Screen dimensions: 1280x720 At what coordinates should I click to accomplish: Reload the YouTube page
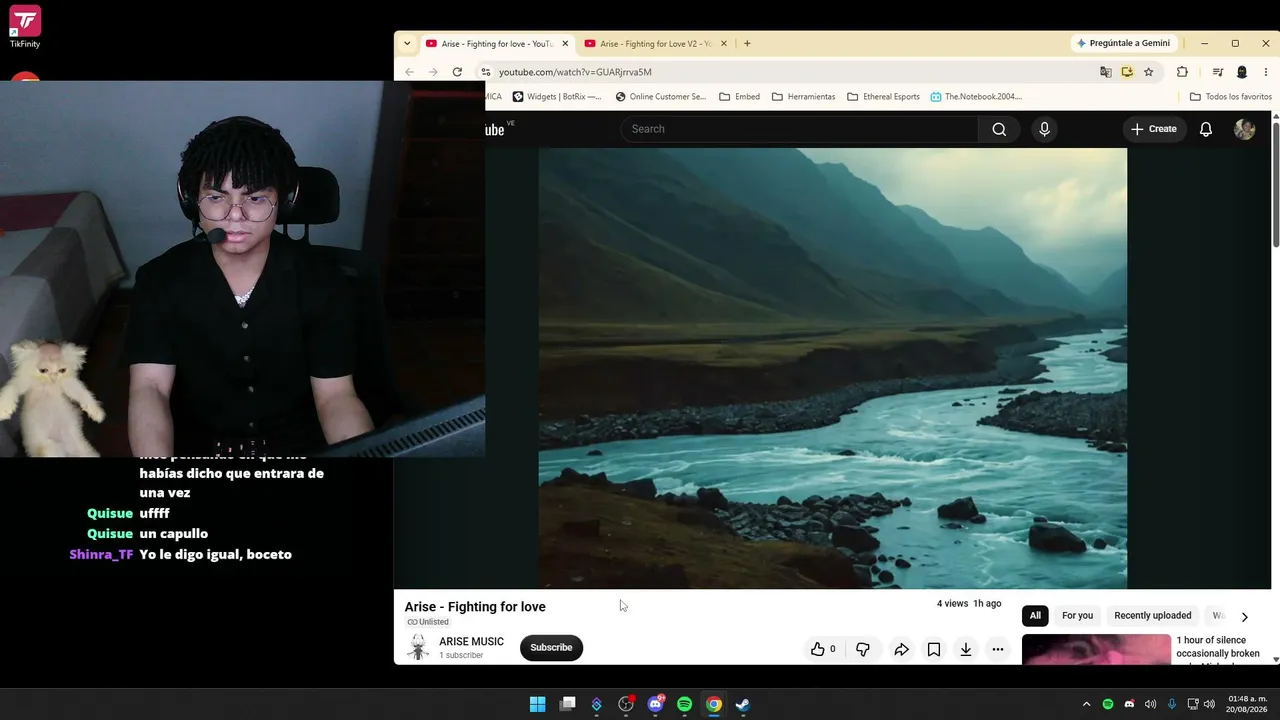click(x=457, y=72)
